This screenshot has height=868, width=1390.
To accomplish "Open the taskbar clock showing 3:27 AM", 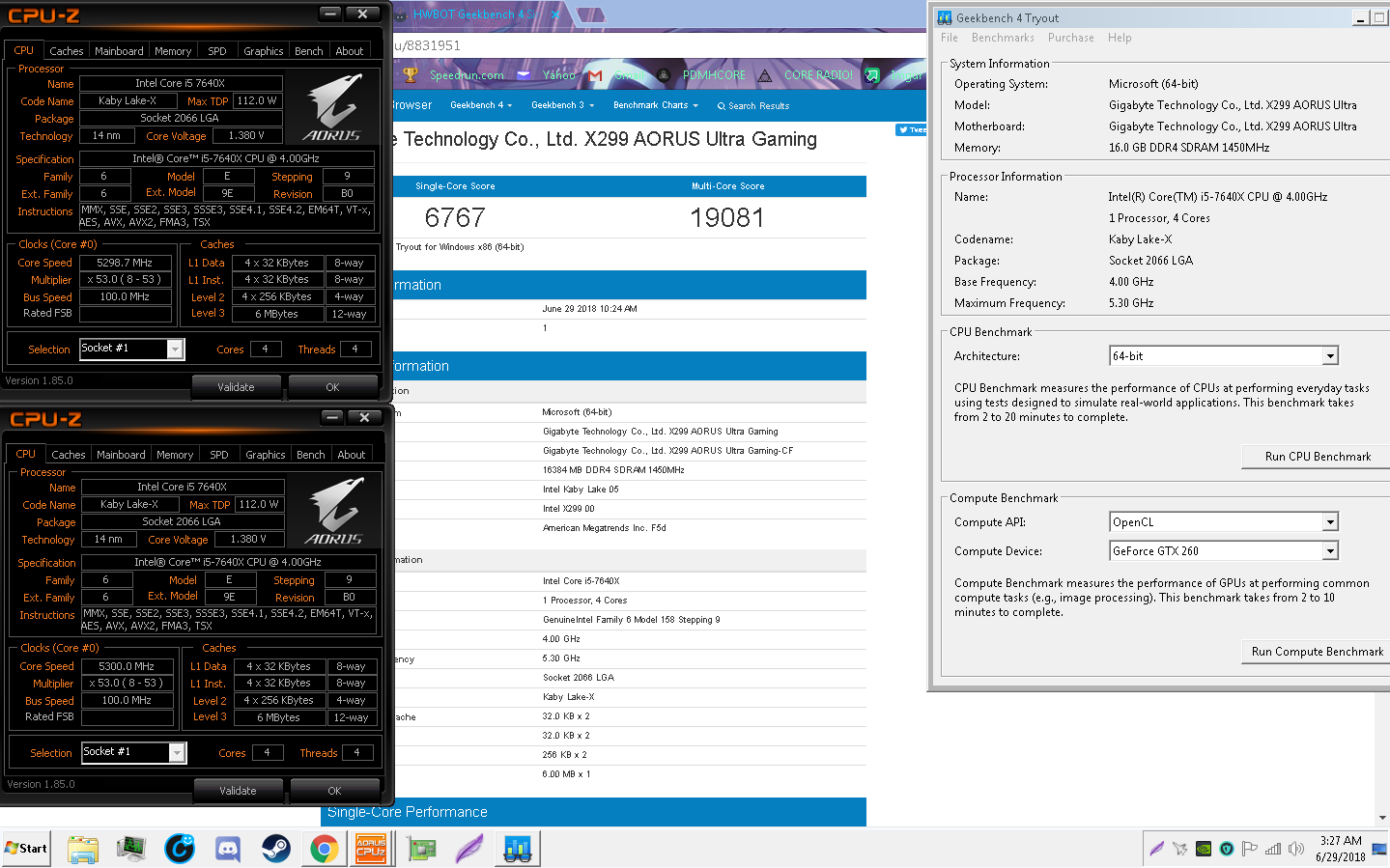I will click(x=1341, y=849).
